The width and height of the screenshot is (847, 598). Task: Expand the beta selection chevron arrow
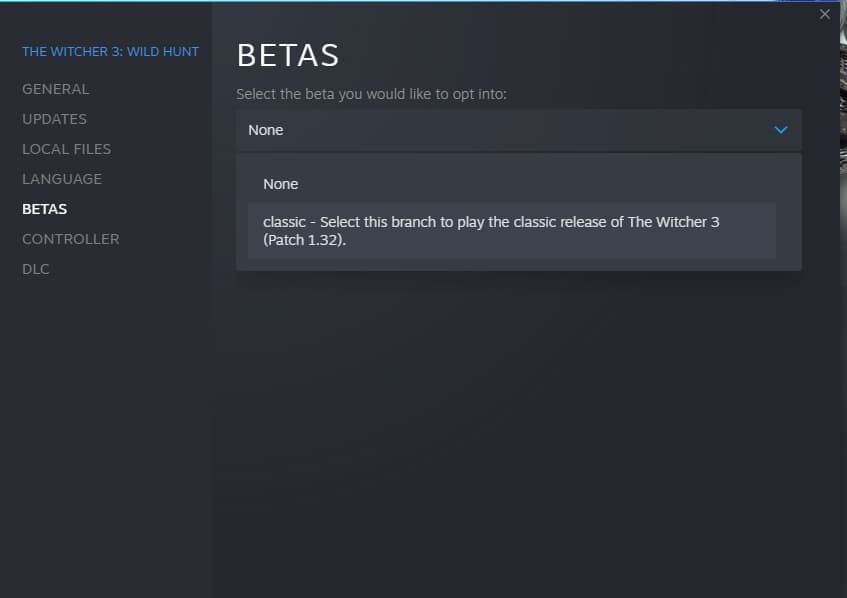pos(781,130)
